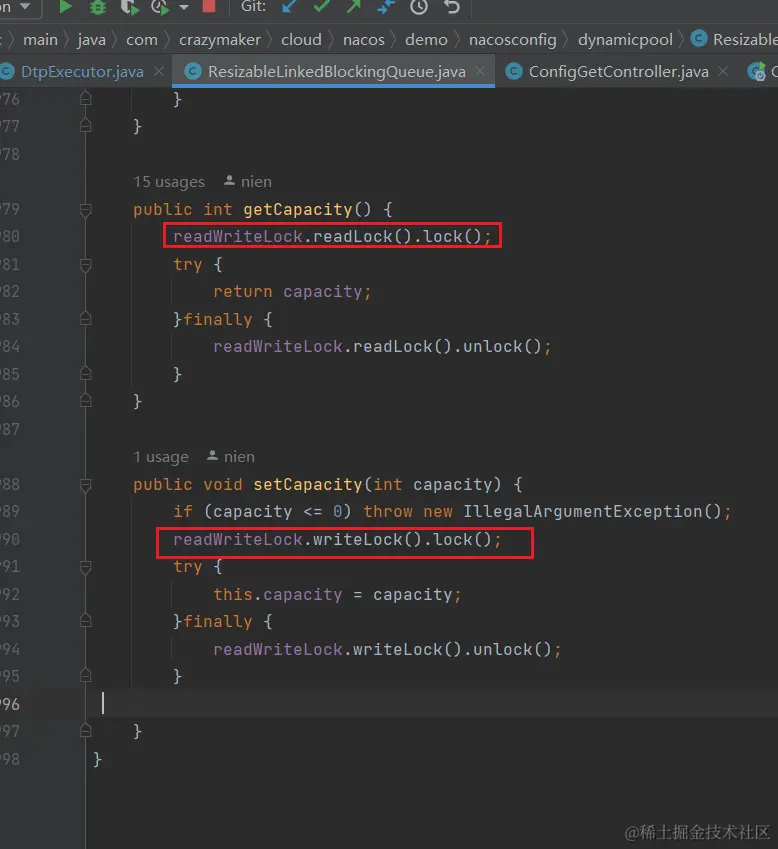Collapse the try block in getCapacity
This screenshot has width=778, height=849.
coord(85,265)
